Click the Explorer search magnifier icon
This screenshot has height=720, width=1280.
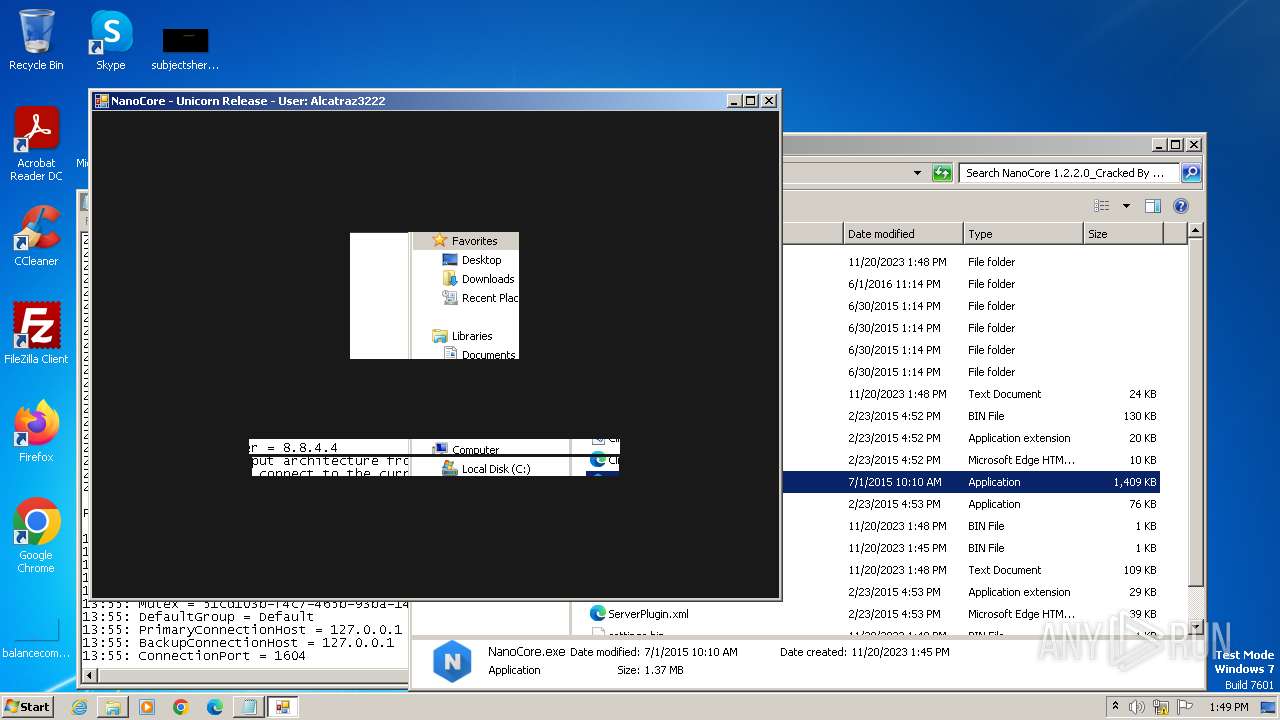pos(1190,173)
